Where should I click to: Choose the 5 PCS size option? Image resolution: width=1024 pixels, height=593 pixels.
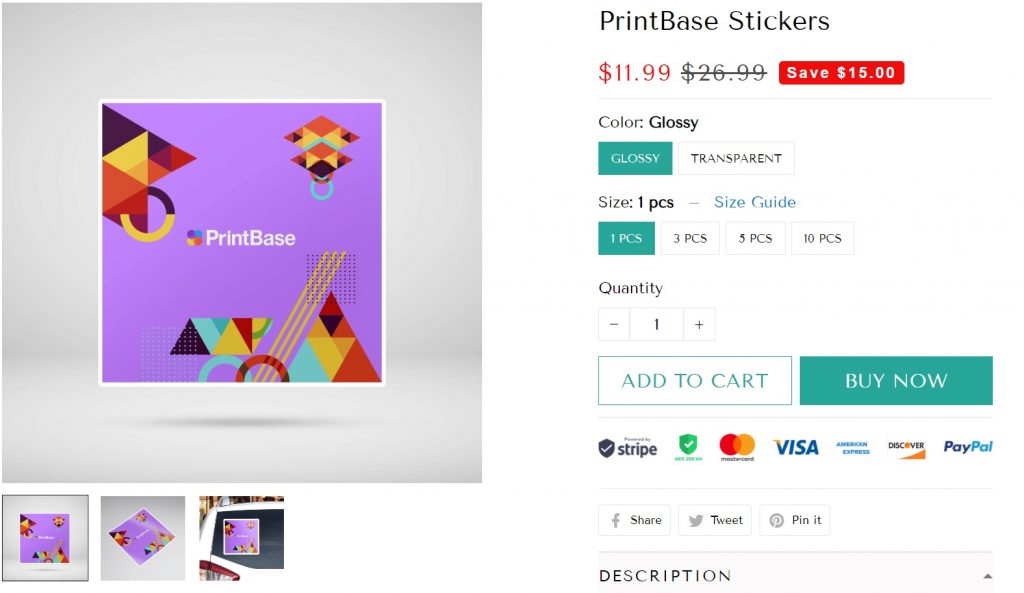click(x=755, y=238)
